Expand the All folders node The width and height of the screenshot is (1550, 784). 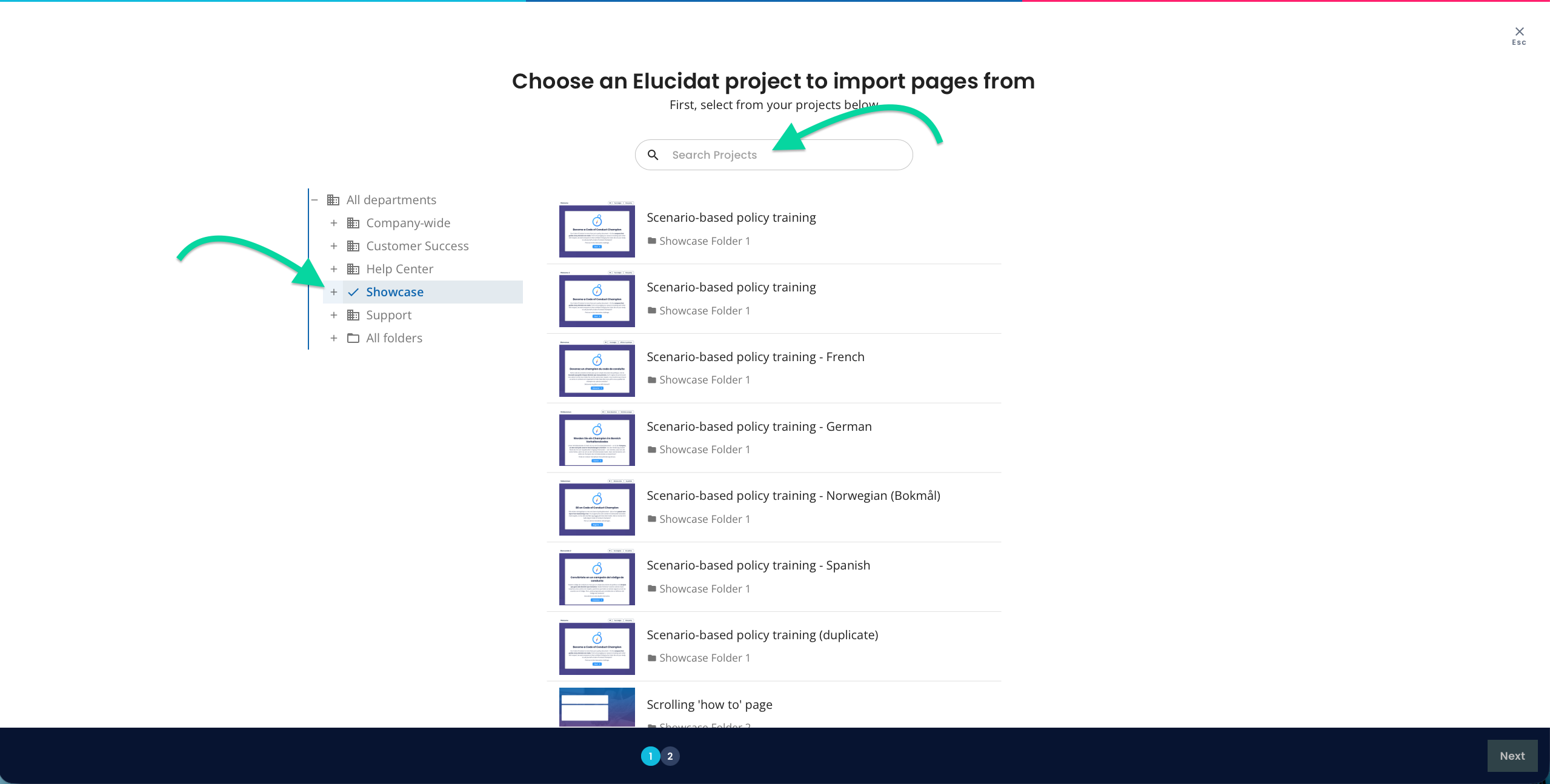click(x=334, y=338)
